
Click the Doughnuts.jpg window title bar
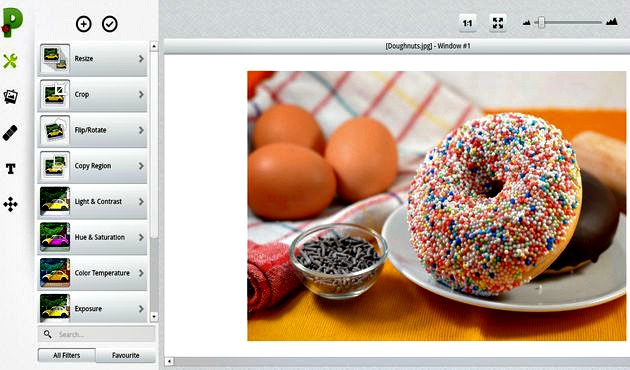pos(397,46)
